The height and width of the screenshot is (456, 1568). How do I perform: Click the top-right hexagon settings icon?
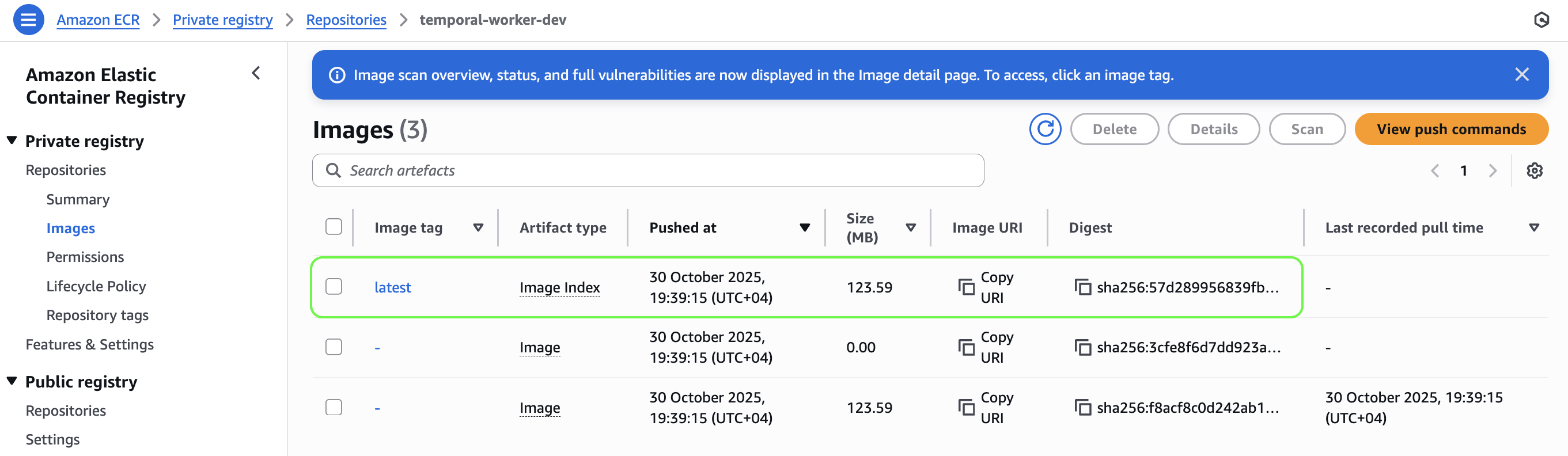[x=1540, y=20]
